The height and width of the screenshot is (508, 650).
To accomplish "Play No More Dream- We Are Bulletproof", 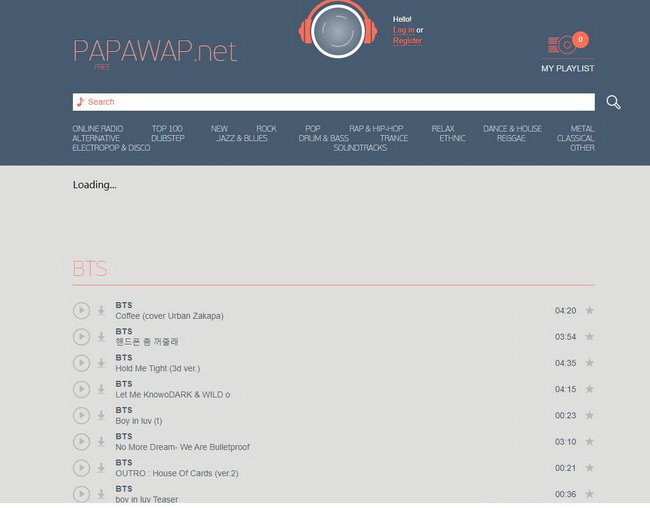I will pos(81,442).
